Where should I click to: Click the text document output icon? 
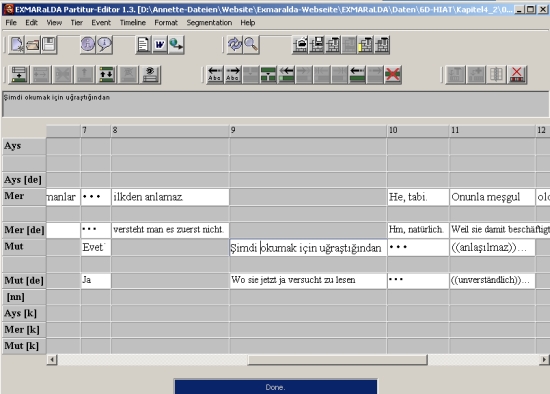143,45
